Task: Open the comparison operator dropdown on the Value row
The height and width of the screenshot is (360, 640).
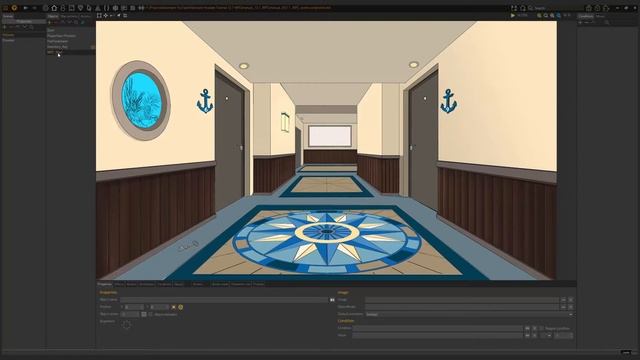Action: coord(547,336)
